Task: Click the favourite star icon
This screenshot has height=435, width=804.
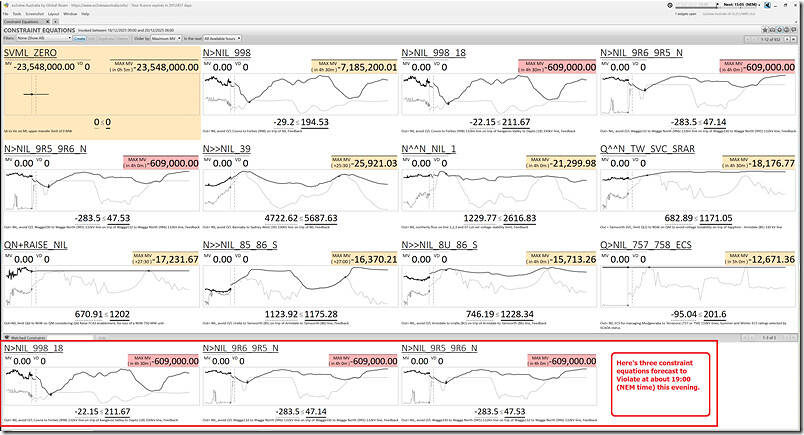Action: click(765, 30)
